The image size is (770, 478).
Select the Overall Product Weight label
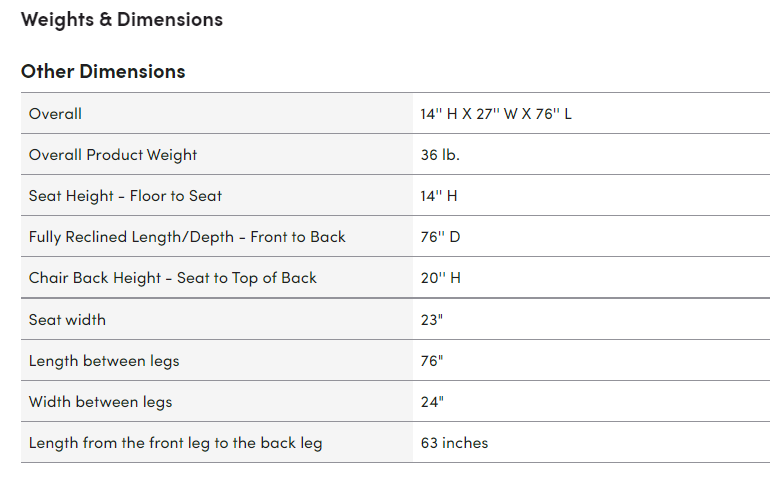pyautogui.click(x=112, y=155)
